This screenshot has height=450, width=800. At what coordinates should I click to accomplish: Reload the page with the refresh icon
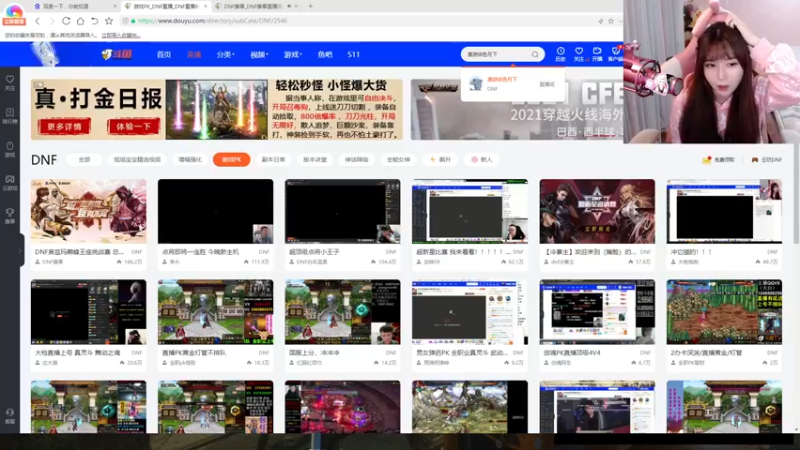pos(66,21)
